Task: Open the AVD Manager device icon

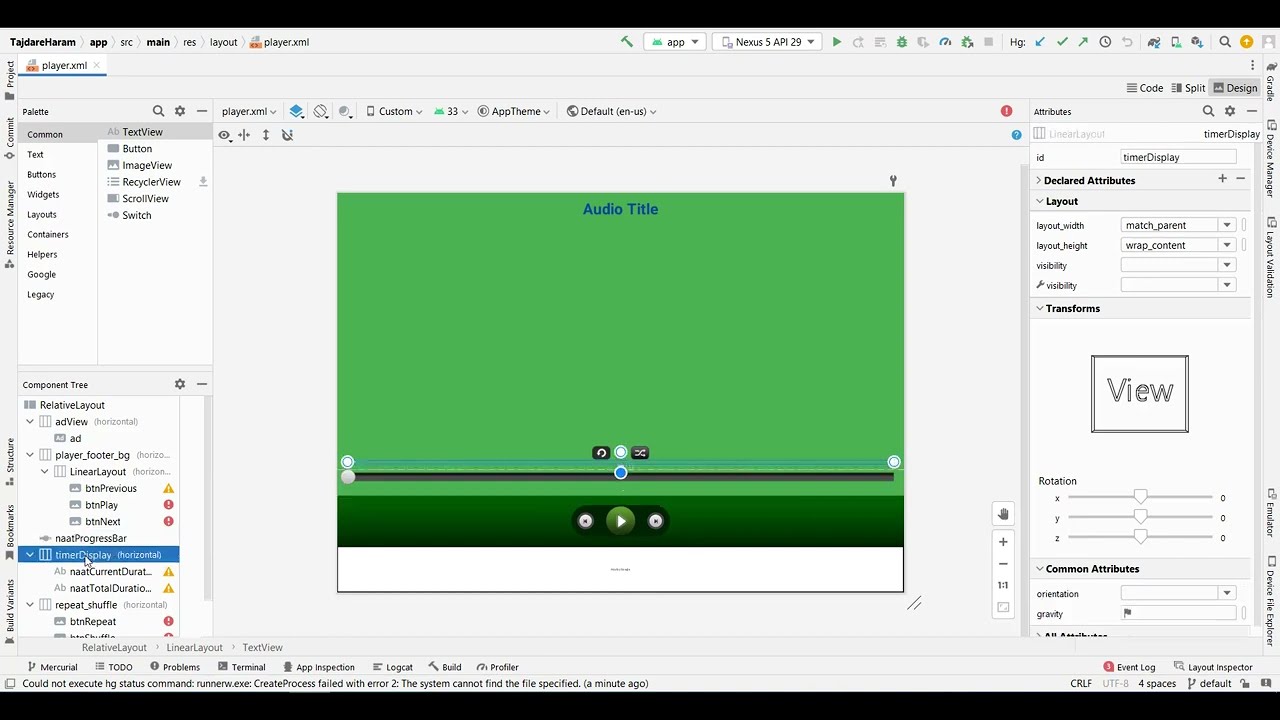Action: click(1176, 42)
